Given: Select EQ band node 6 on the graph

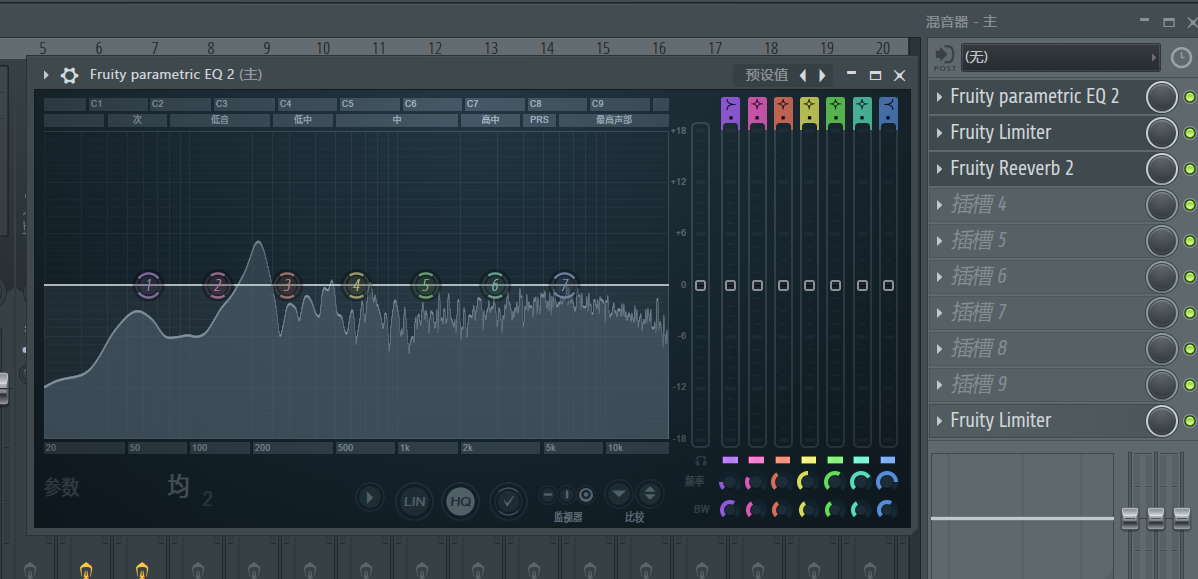Looking at the screenshot, I should tap(494, 286).
